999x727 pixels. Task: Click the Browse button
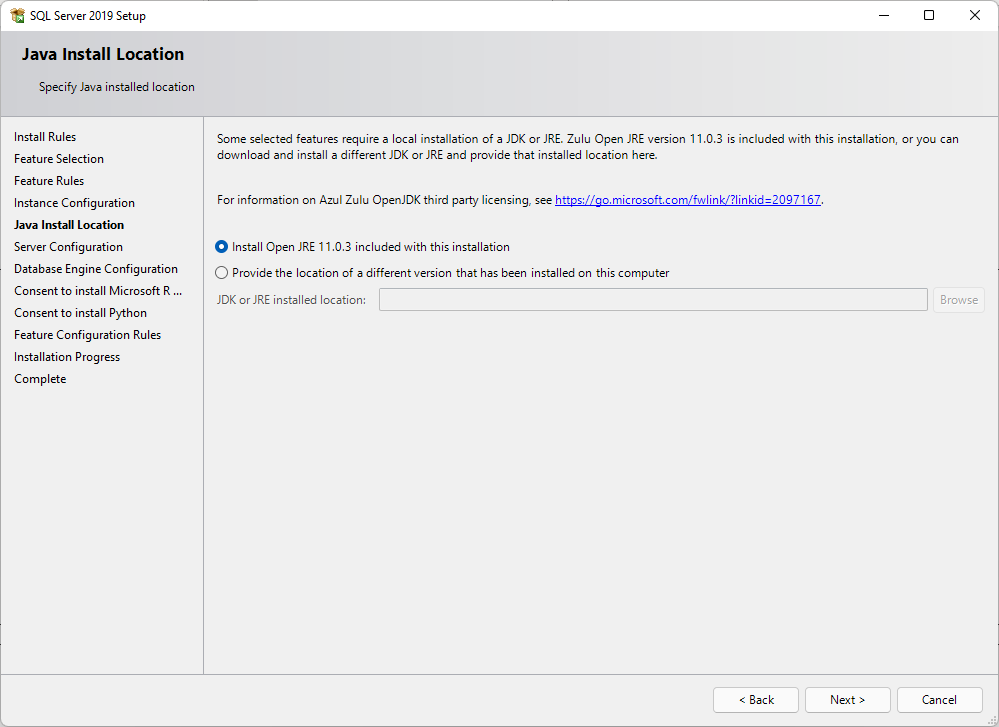coord(958,299)
